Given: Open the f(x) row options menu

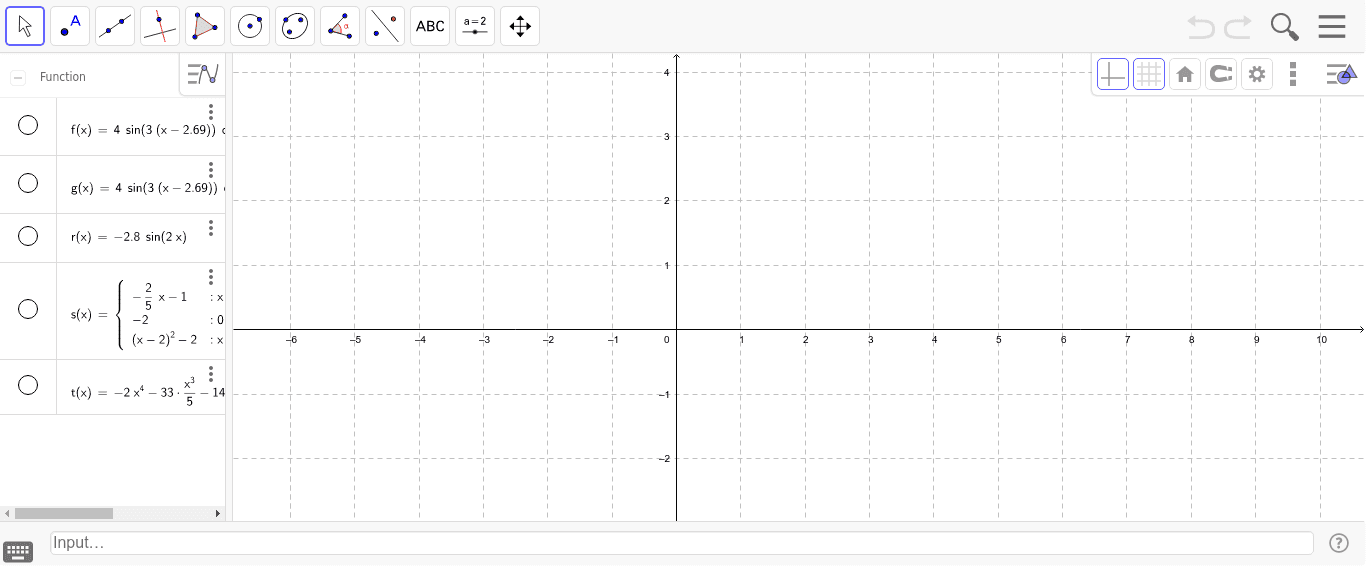Looking at the screenshot, I should click(x=211, y=112).
